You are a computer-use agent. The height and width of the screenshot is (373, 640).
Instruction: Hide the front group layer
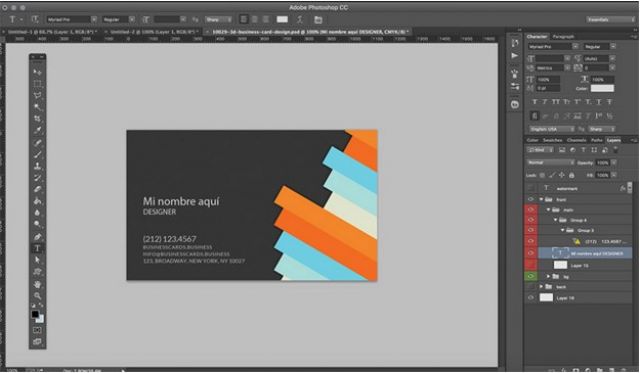click(x=531, y=199)
